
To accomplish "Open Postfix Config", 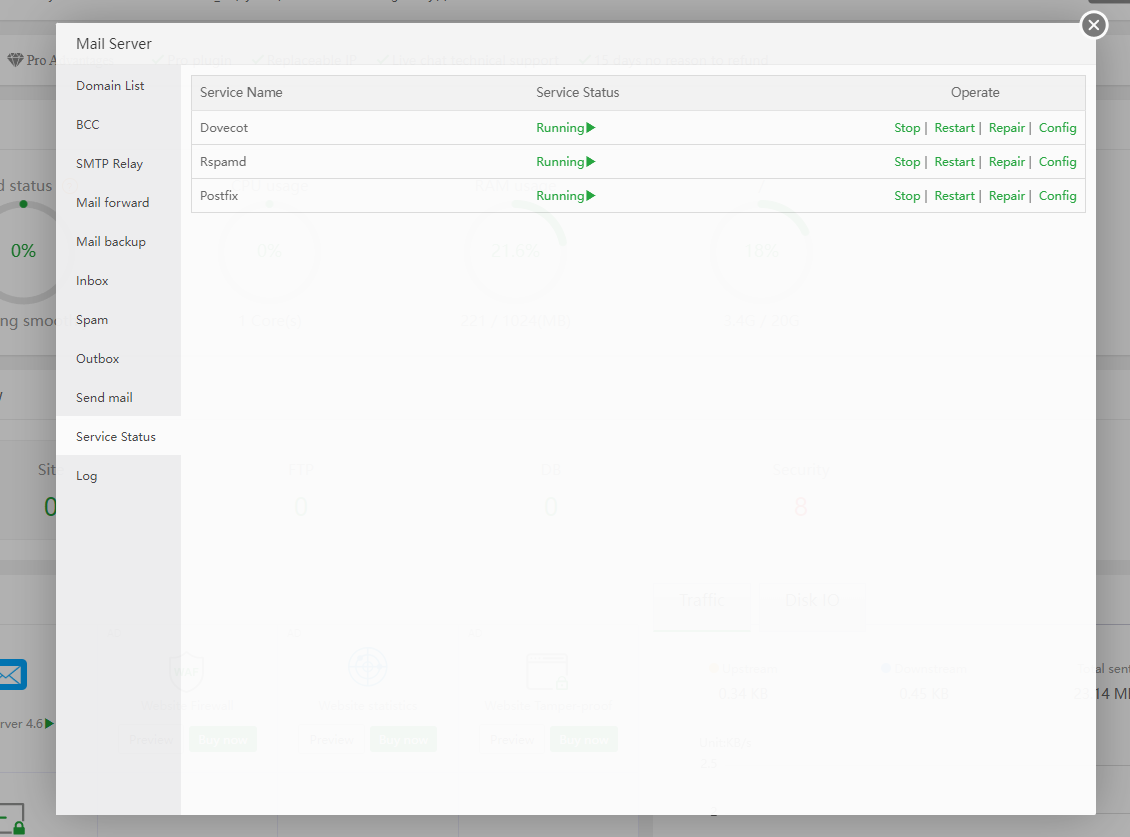I will [1057, 195].
